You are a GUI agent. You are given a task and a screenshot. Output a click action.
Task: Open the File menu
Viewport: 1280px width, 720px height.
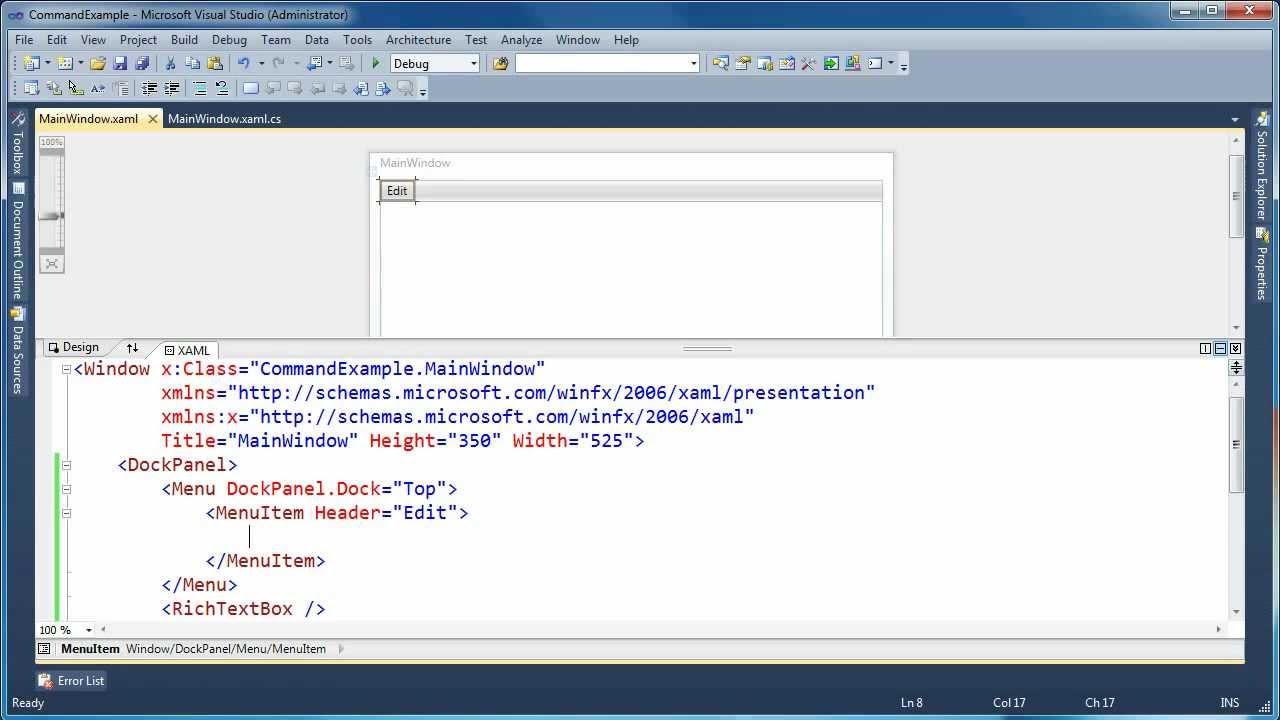(24, 40)
